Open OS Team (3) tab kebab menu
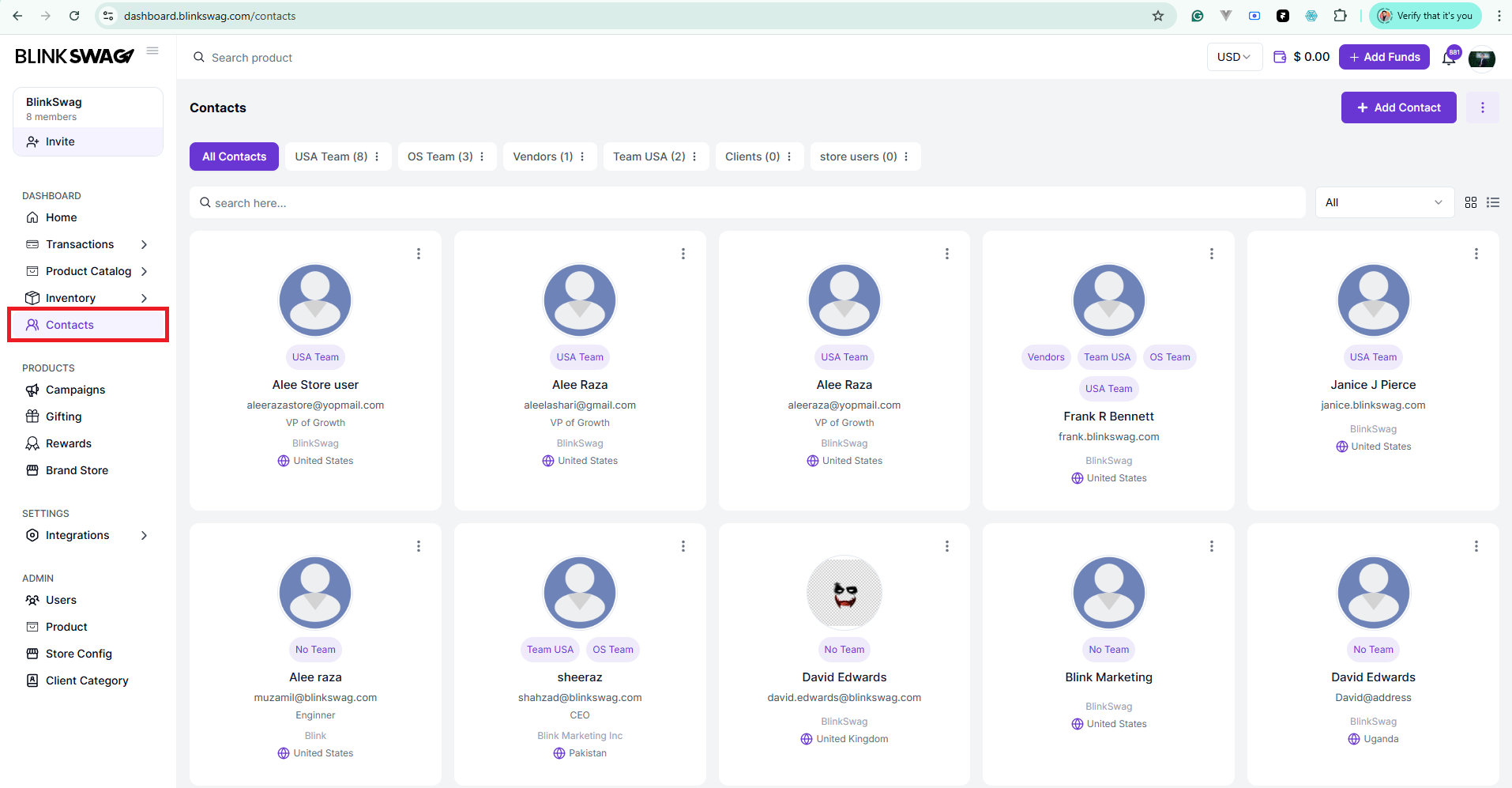 tap(482, 156)
